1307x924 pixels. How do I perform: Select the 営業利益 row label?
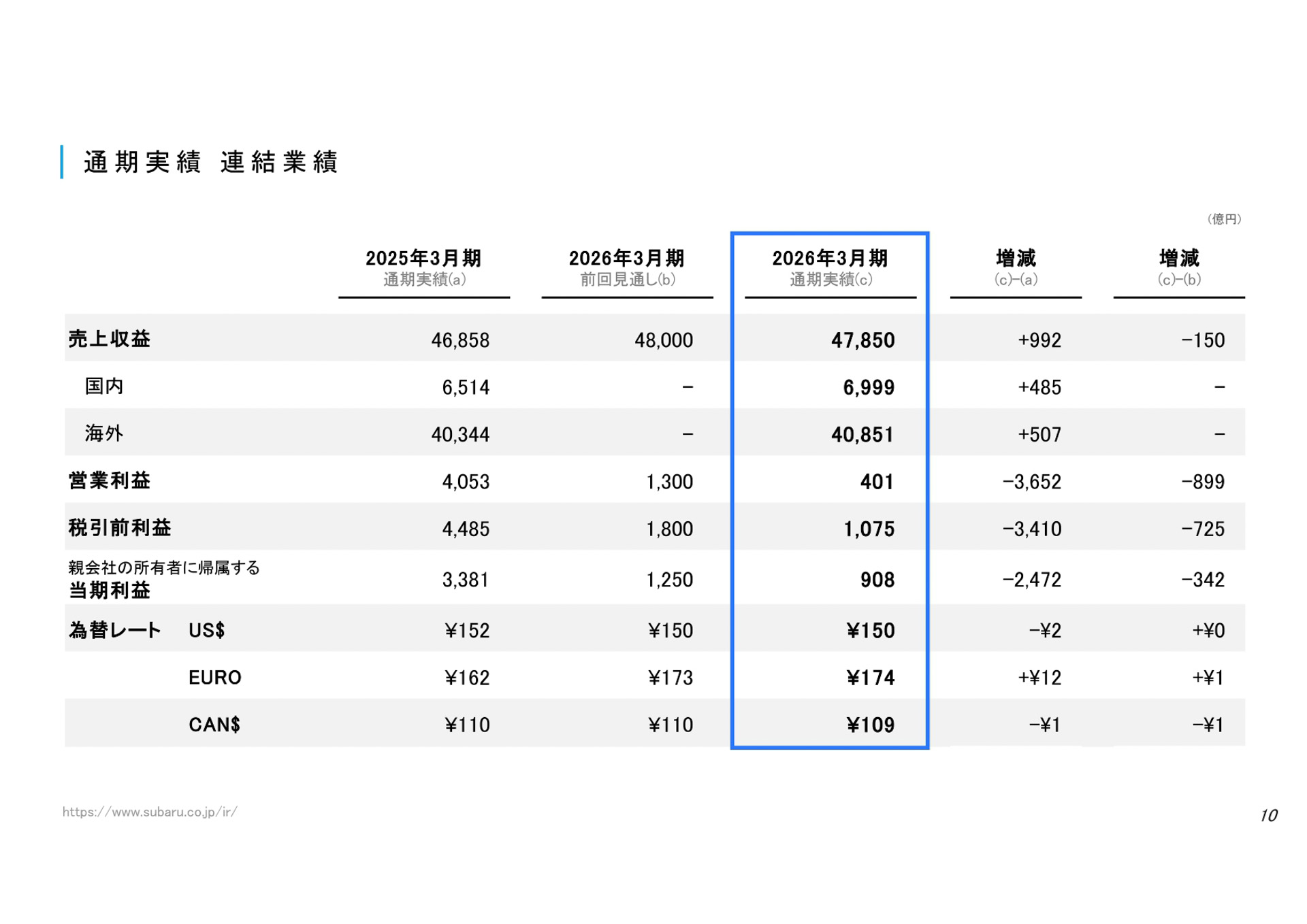(109, 481)
